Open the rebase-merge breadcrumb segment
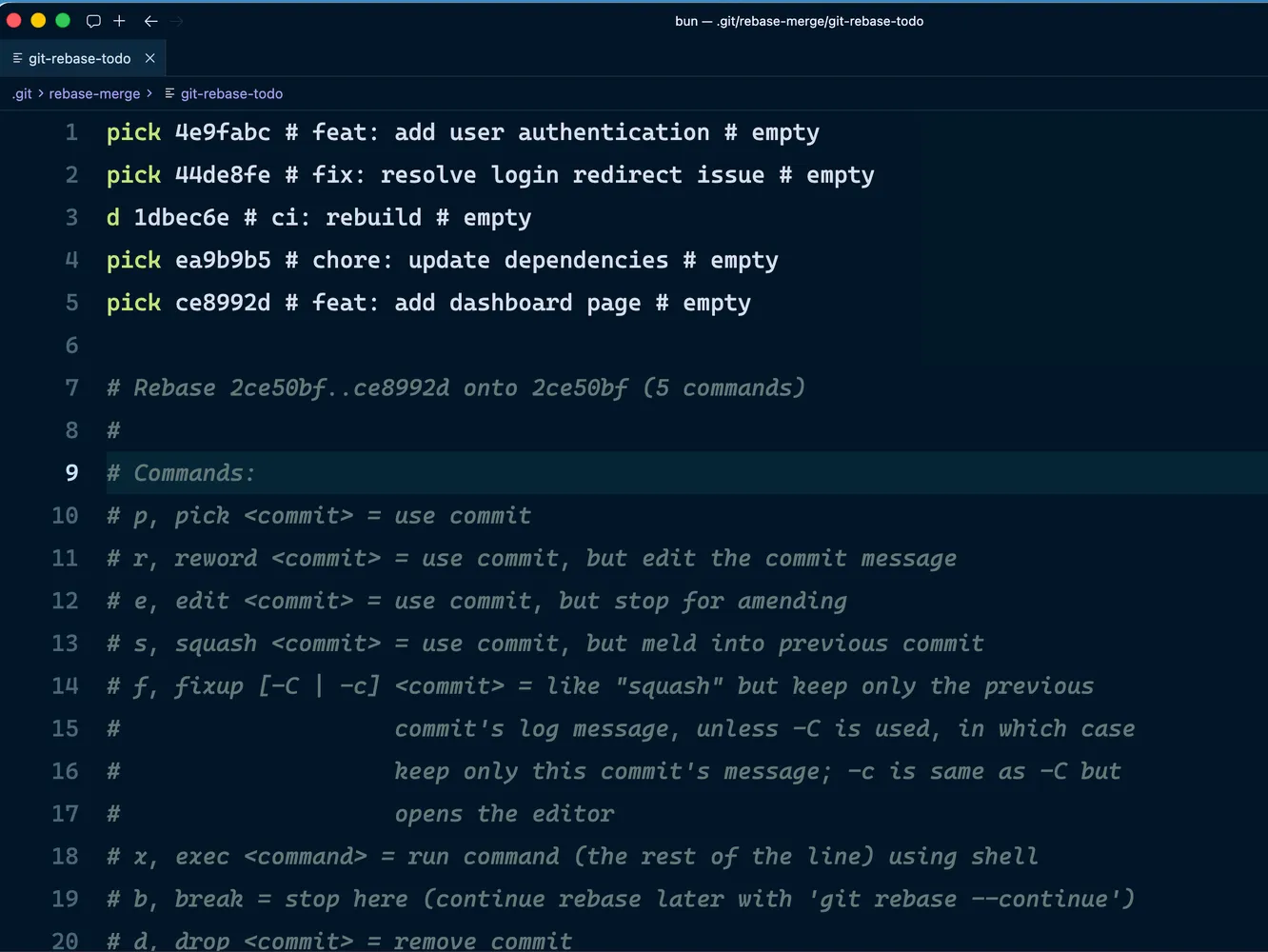 [94, 93]
